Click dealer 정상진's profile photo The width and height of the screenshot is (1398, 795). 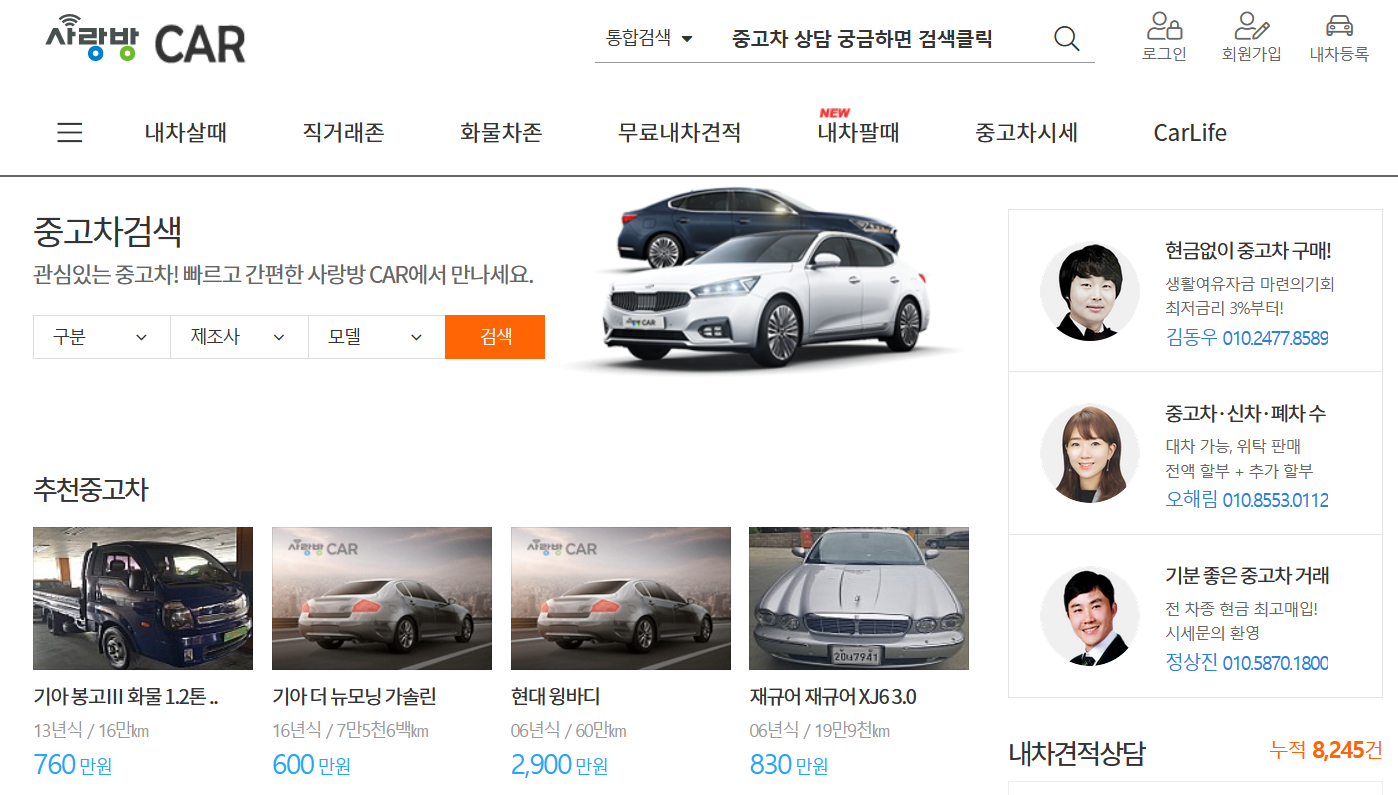[1090, 616]
